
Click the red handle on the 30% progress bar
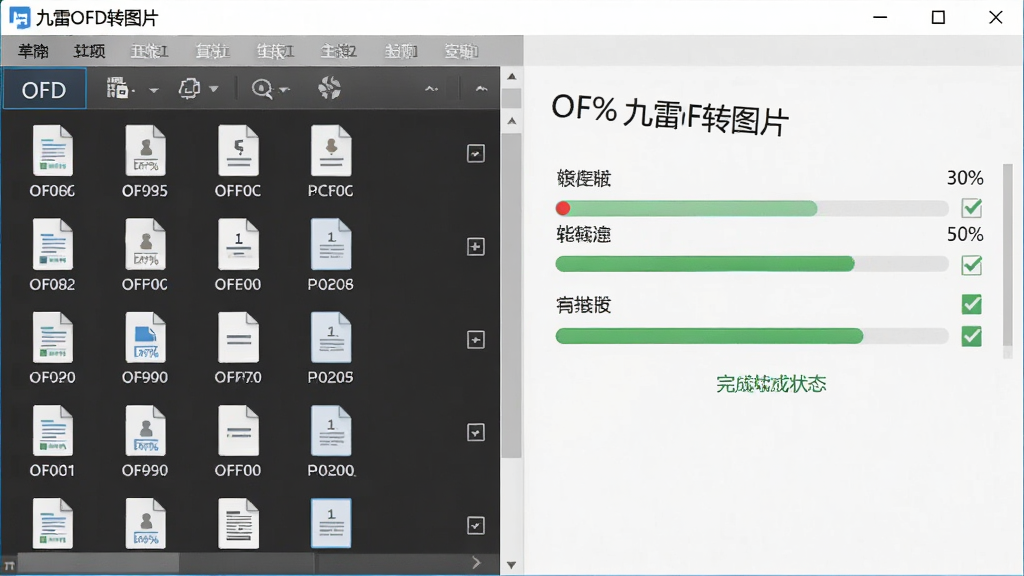click(x=563, y=208)
